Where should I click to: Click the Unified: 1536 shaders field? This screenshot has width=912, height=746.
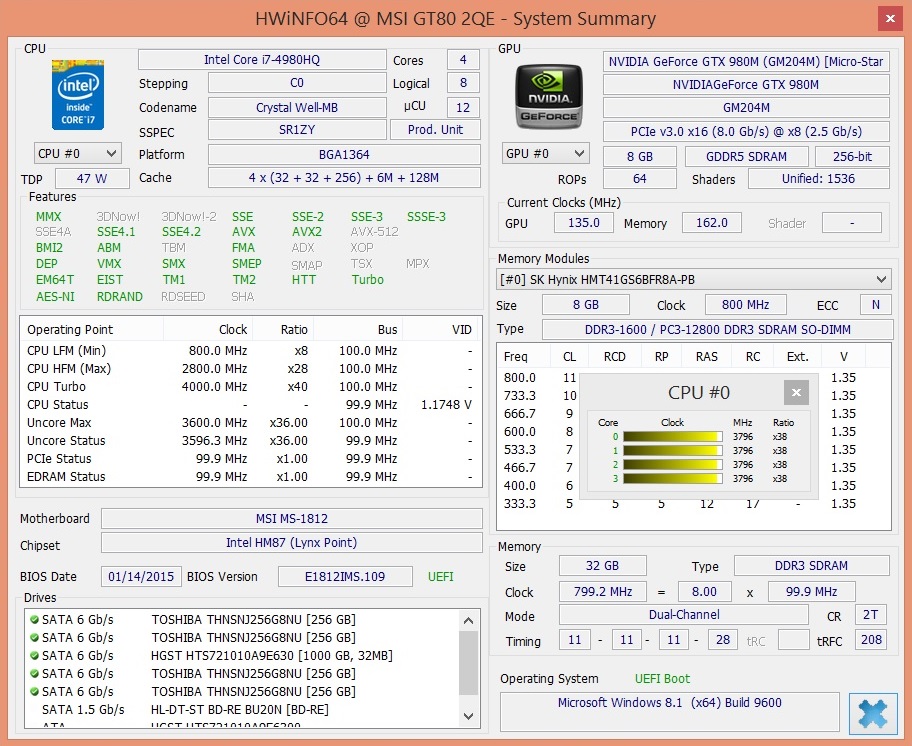pyautogui.click(x=818, y=179)
